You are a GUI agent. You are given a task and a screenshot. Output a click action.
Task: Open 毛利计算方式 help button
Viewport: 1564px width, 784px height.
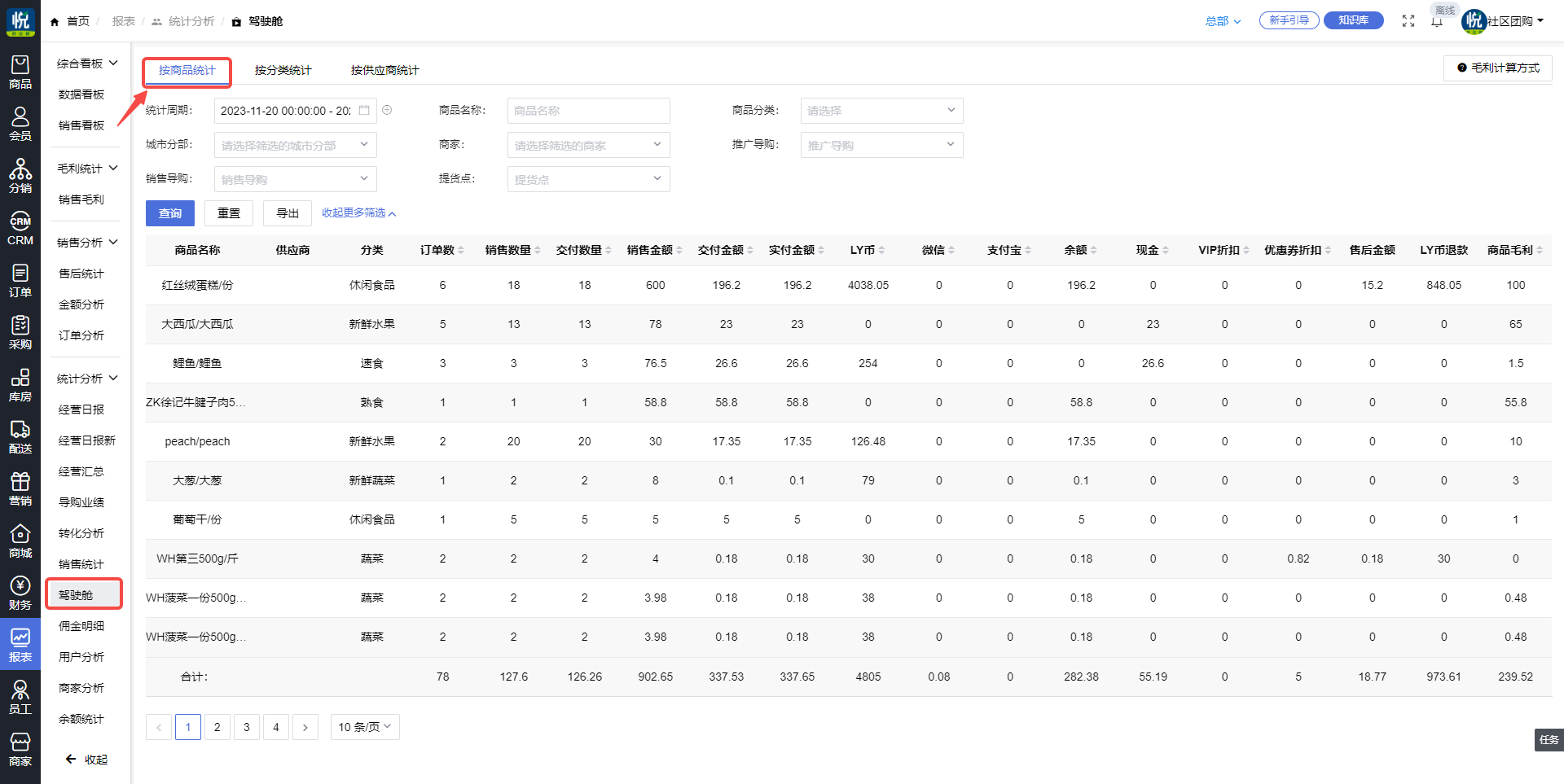point(1498,68)
